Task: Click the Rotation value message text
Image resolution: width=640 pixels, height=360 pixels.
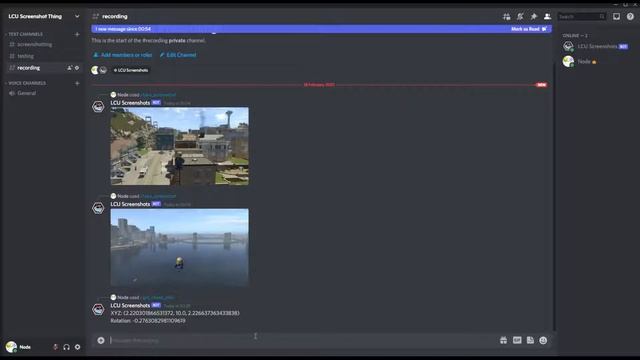Action: [x=148, y=321]
